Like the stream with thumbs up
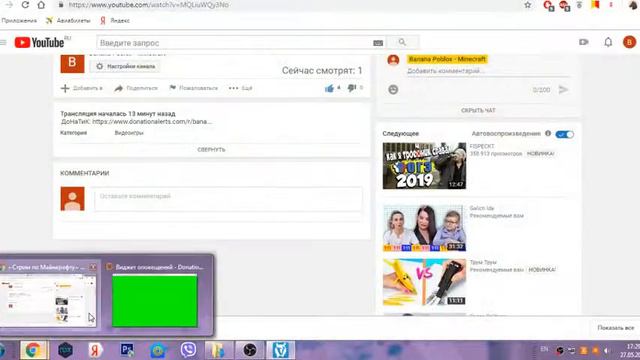This screenshot has height=360, width=640. 329,88
